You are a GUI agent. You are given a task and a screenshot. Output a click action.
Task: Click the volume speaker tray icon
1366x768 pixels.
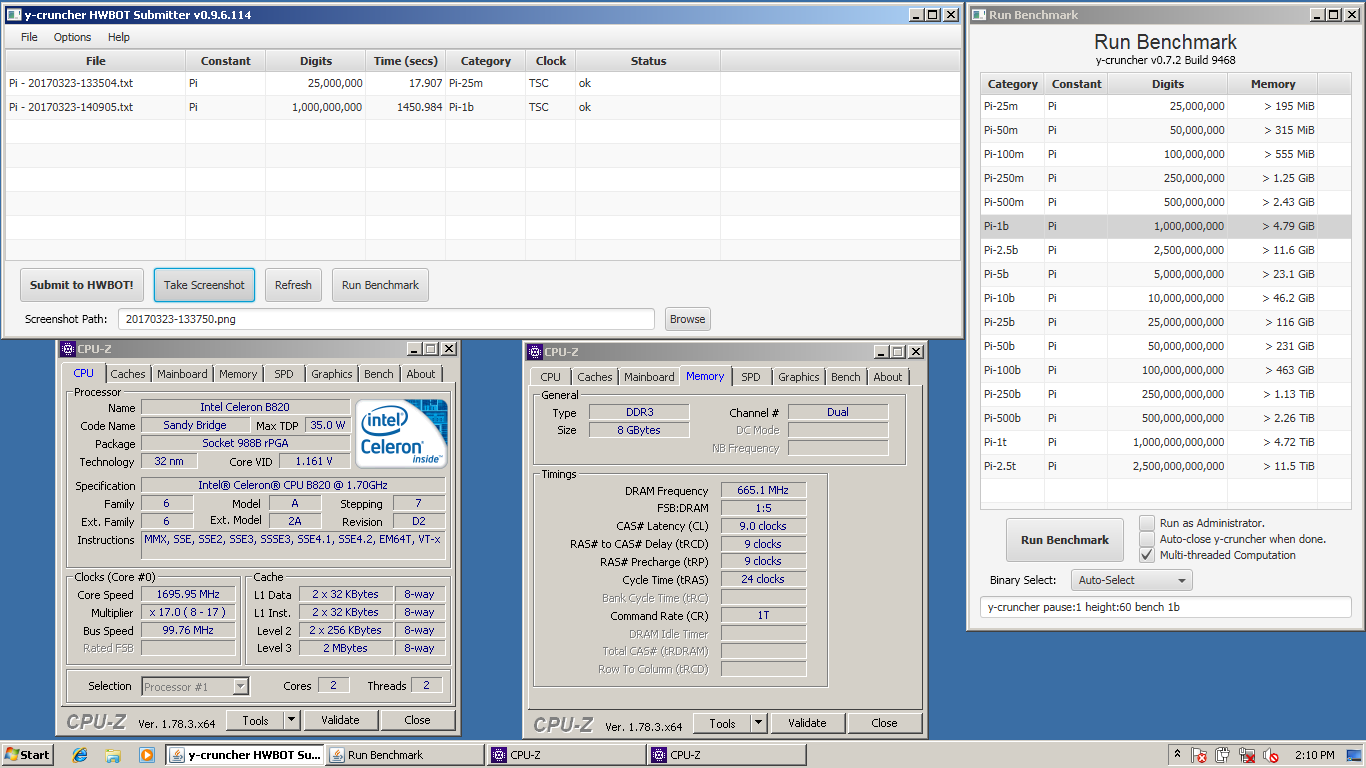1271,755
